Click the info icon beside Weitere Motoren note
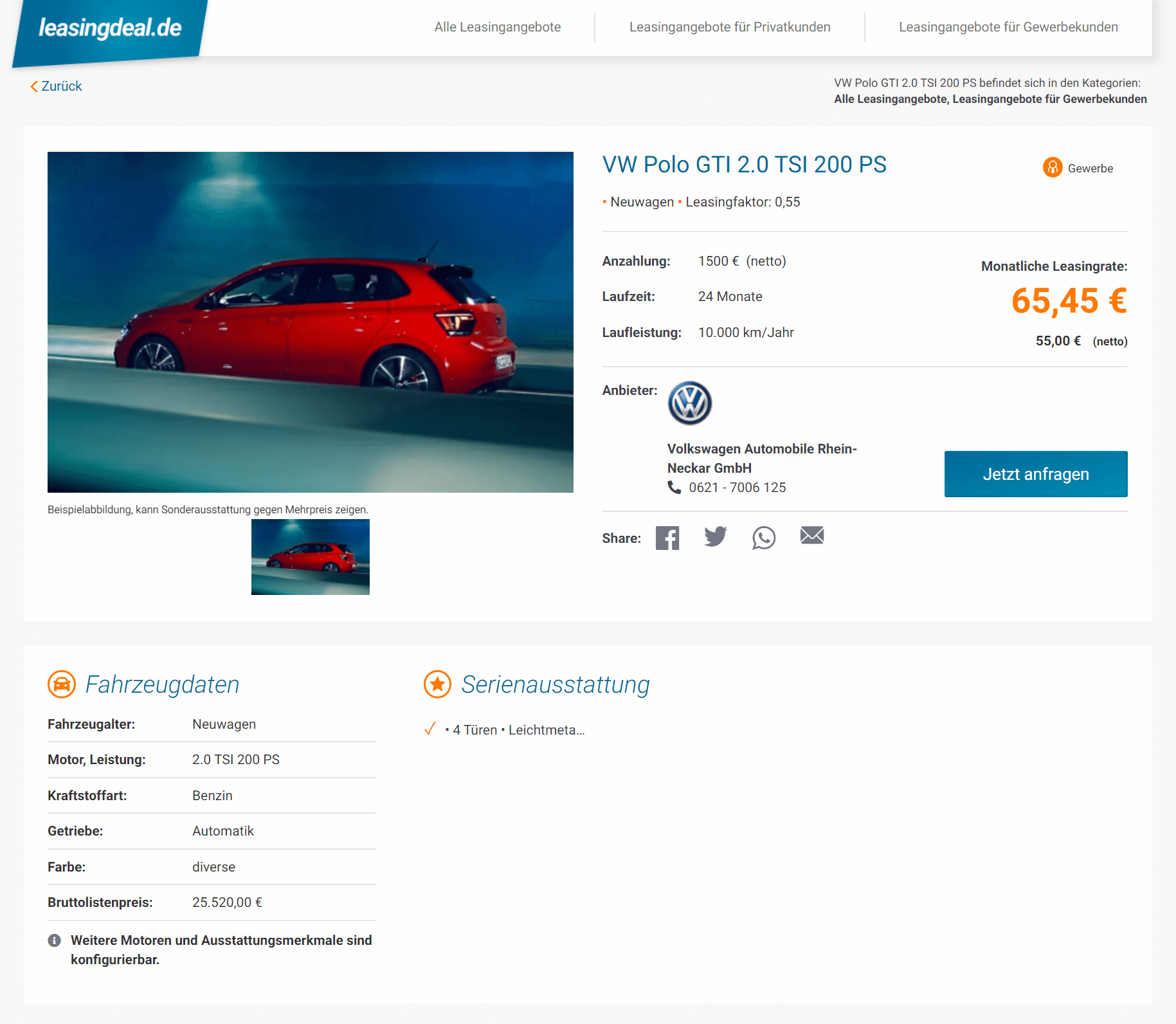Screen dimensions: 1176x1024 pos(55,940)
